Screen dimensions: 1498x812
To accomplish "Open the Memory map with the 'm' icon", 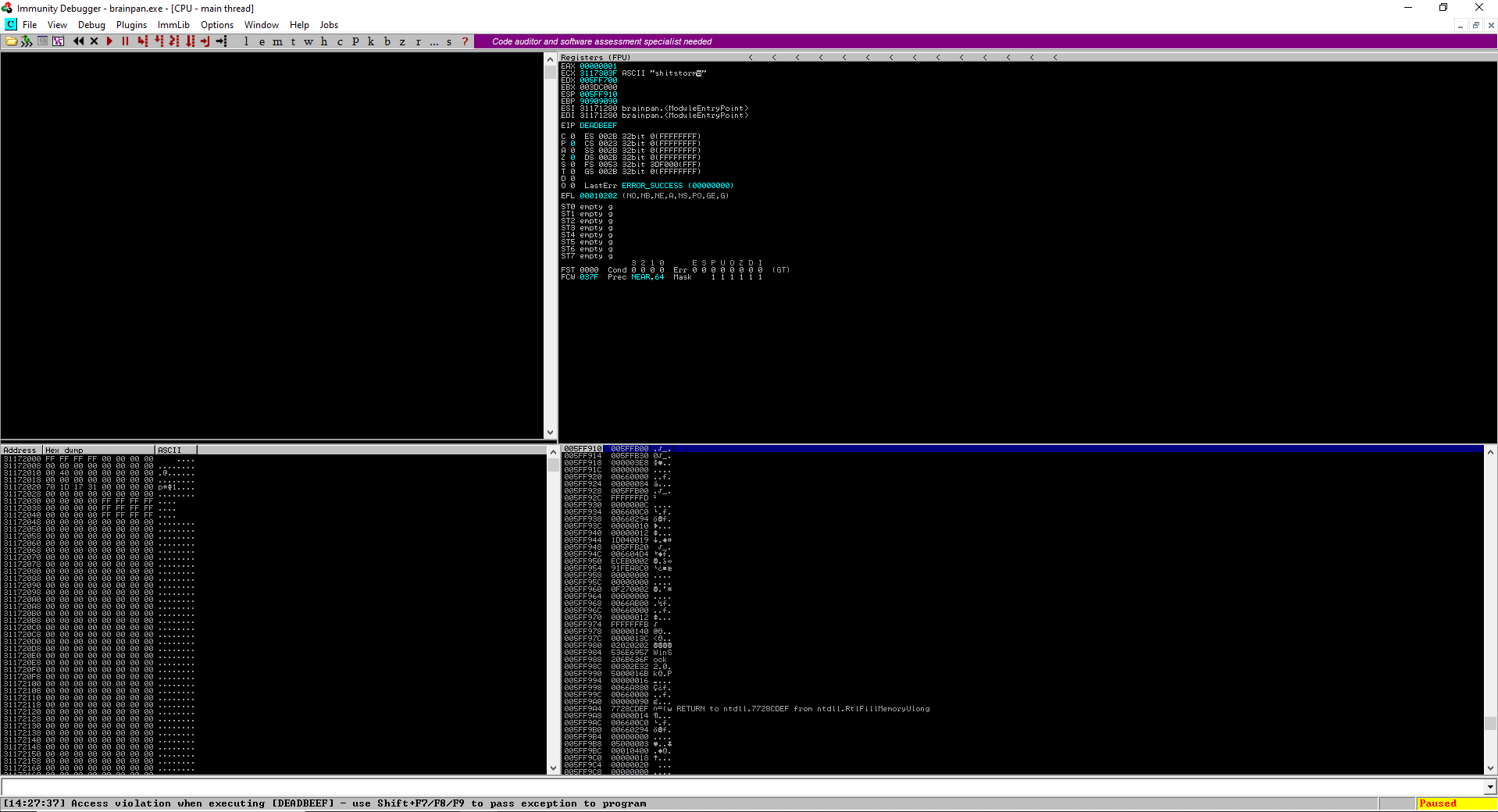I will click(x=277, y=41).
